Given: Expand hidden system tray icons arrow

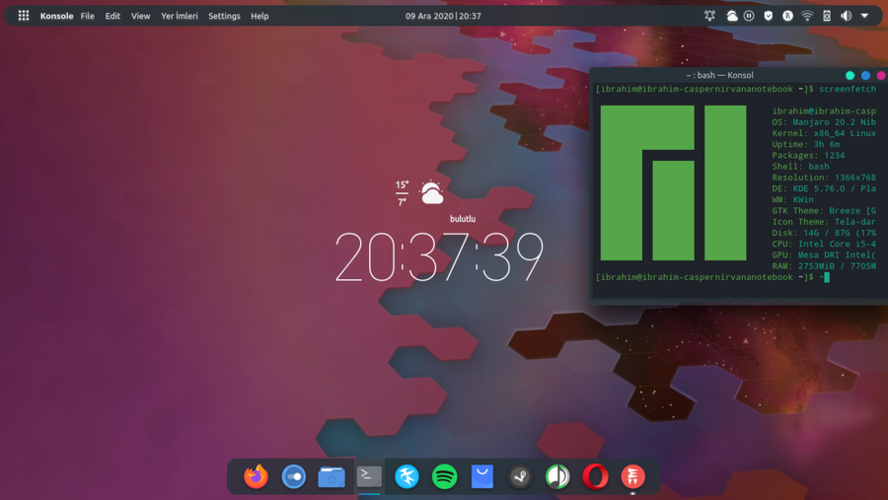Looking at the screenshot, I should 865,16.
